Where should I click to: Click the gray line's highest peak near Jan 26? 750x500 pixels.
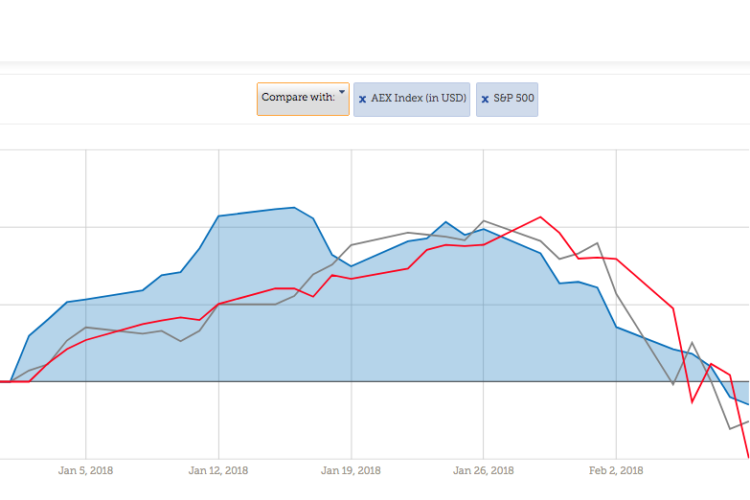point(484,220)
